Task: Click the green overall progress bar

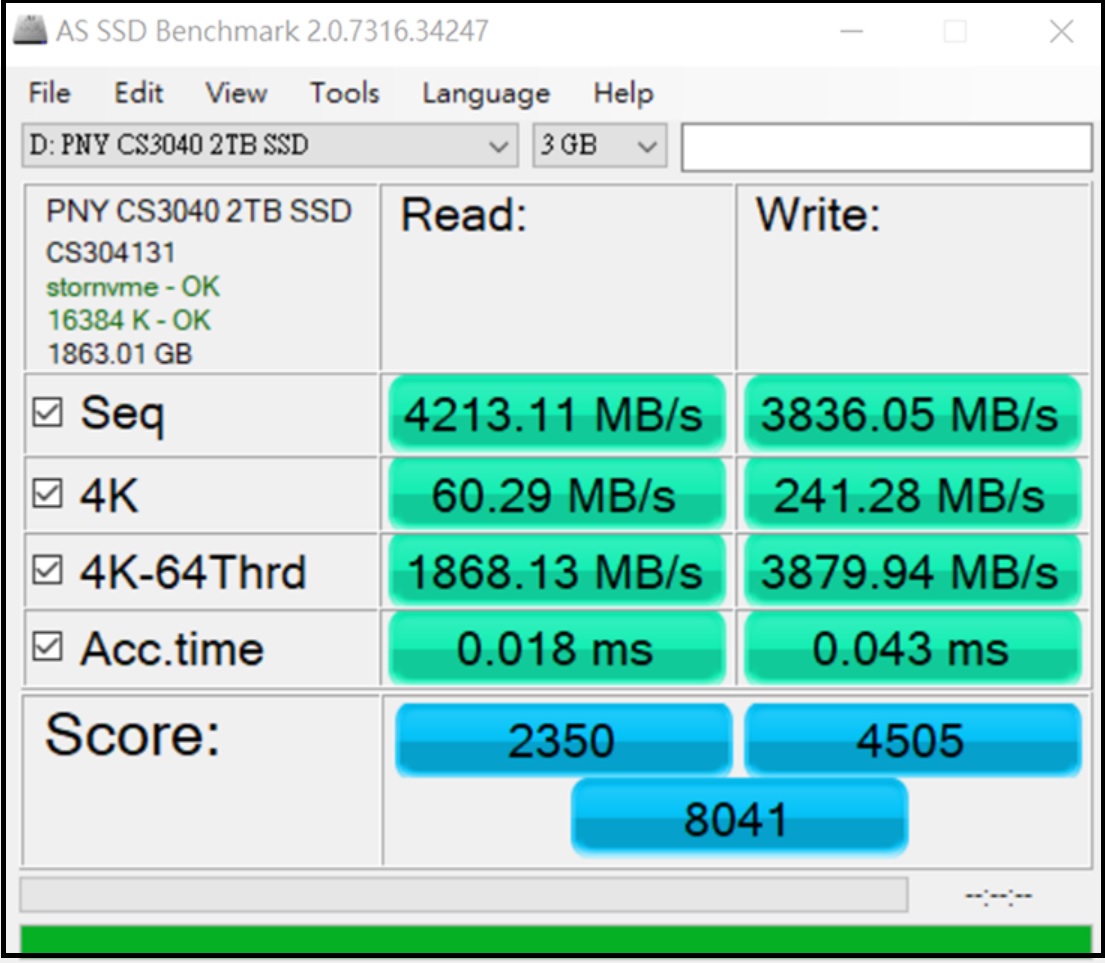Action: 556,940
